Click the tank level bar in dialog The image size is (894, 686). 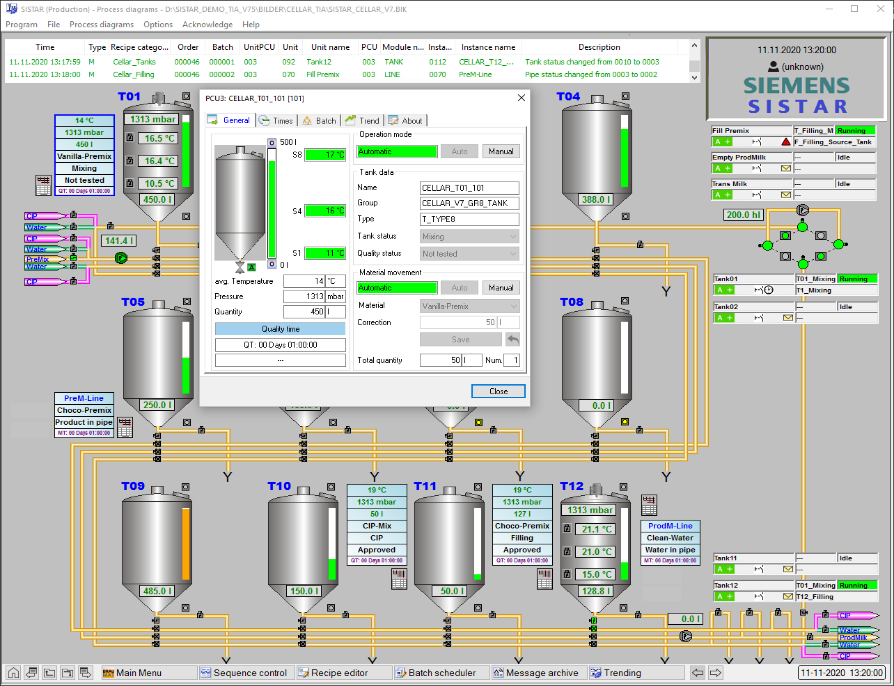[x=272, y=204]
